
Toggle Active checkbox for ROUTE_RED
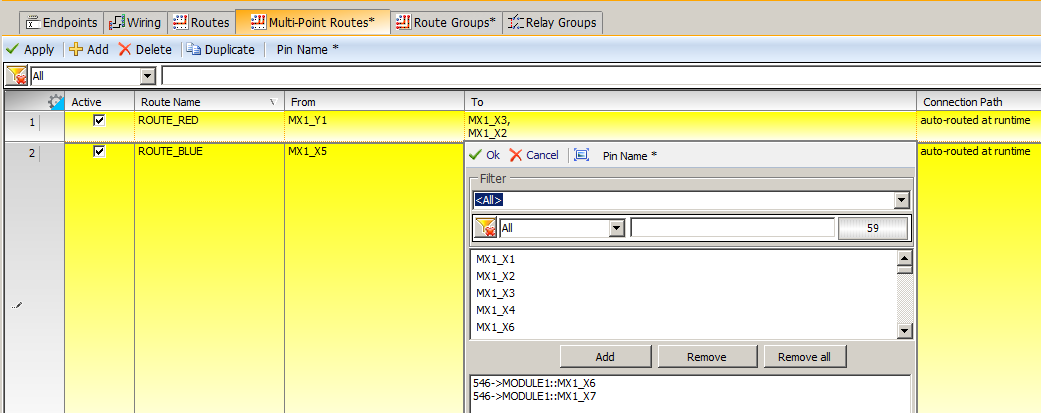coord(99,120)
